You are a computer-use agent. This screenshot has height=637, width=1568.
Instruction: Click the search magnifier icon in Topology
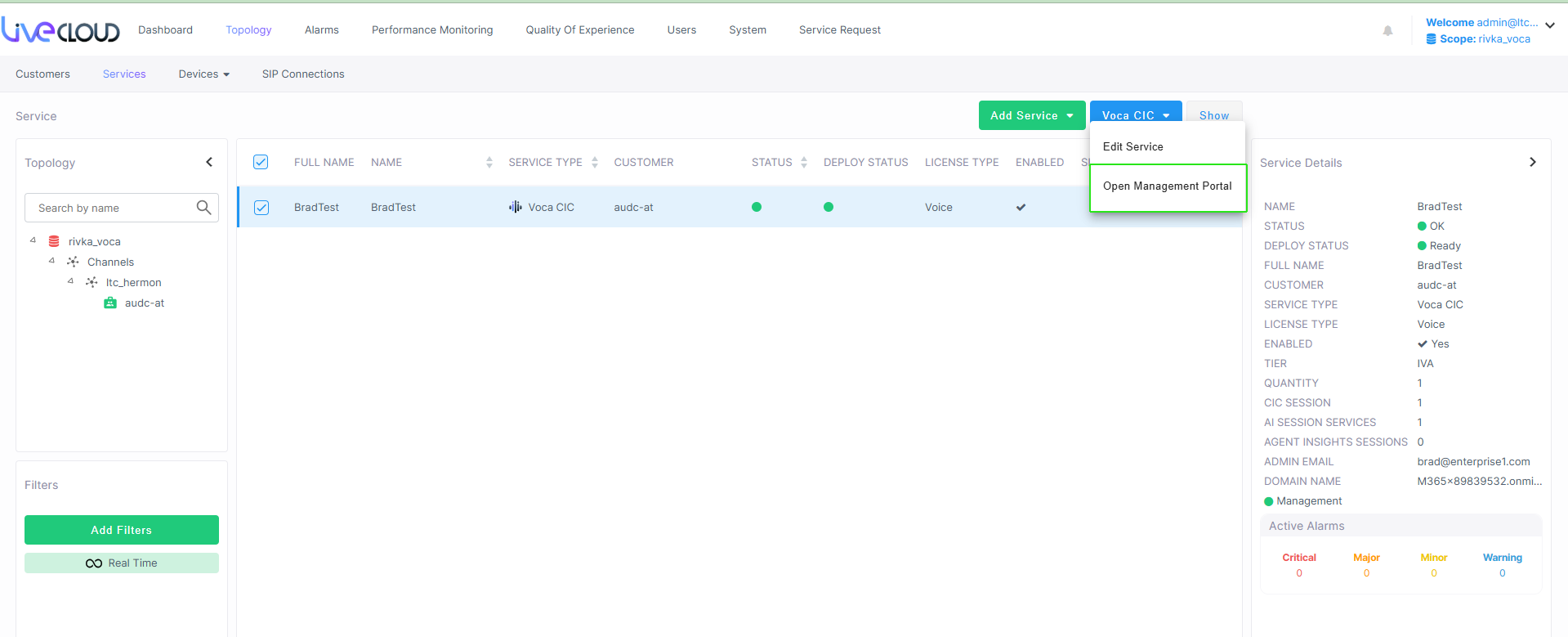(203, 208)
